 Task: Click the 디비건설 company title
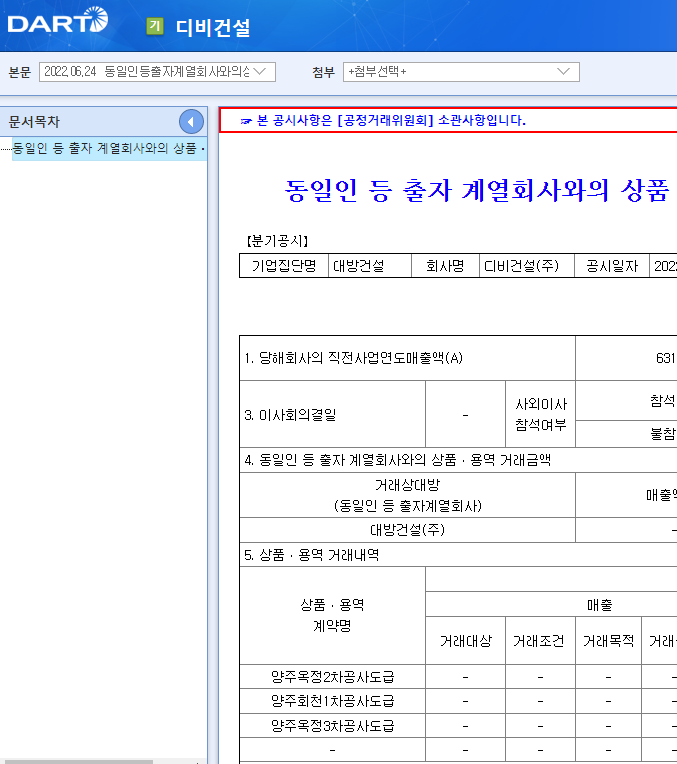(x=213, y=27)
